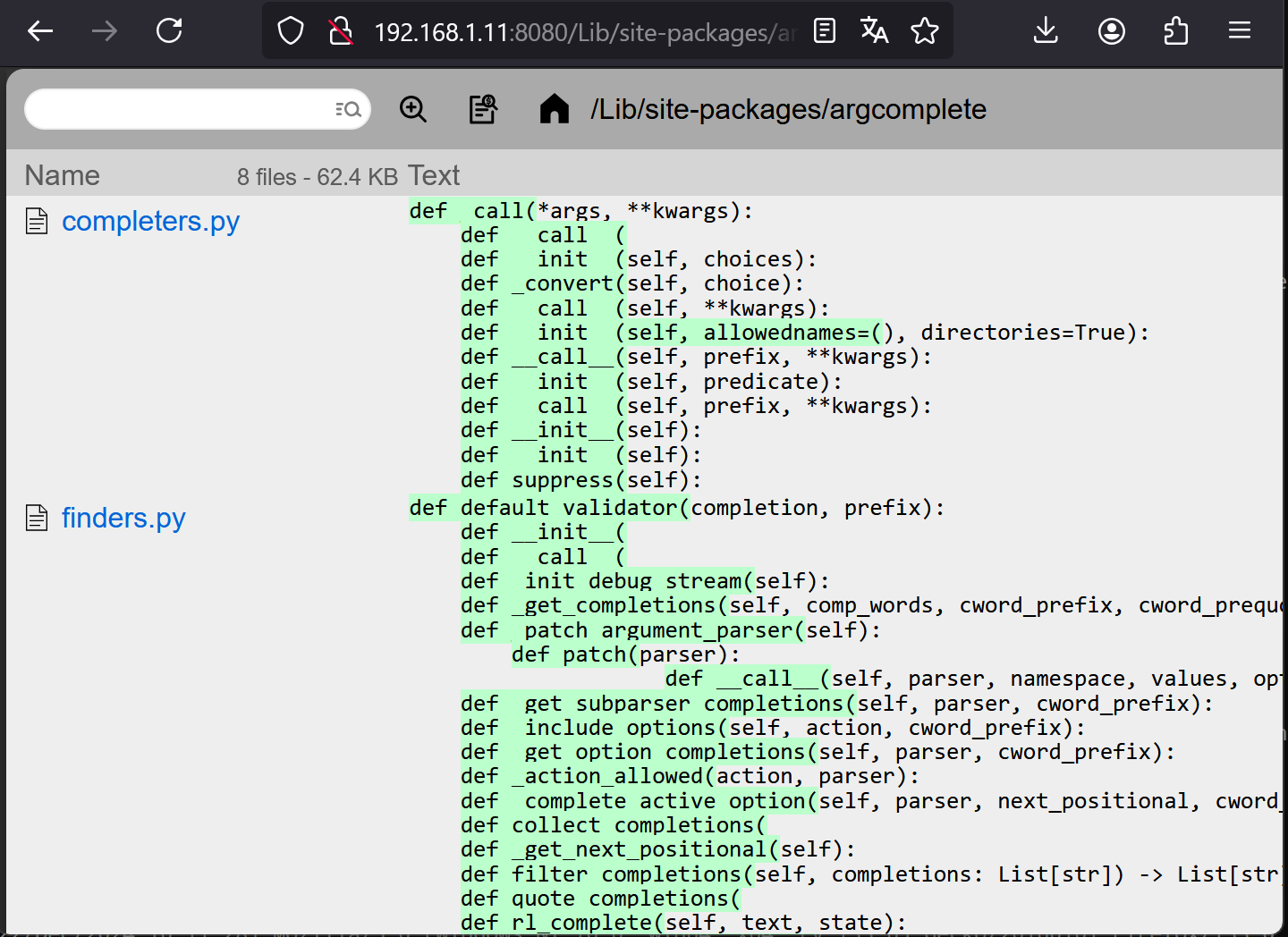Viewport: 1288px width, 937px height.
Task: Click 'def collect completions(' line
Action: click(614, 825)
